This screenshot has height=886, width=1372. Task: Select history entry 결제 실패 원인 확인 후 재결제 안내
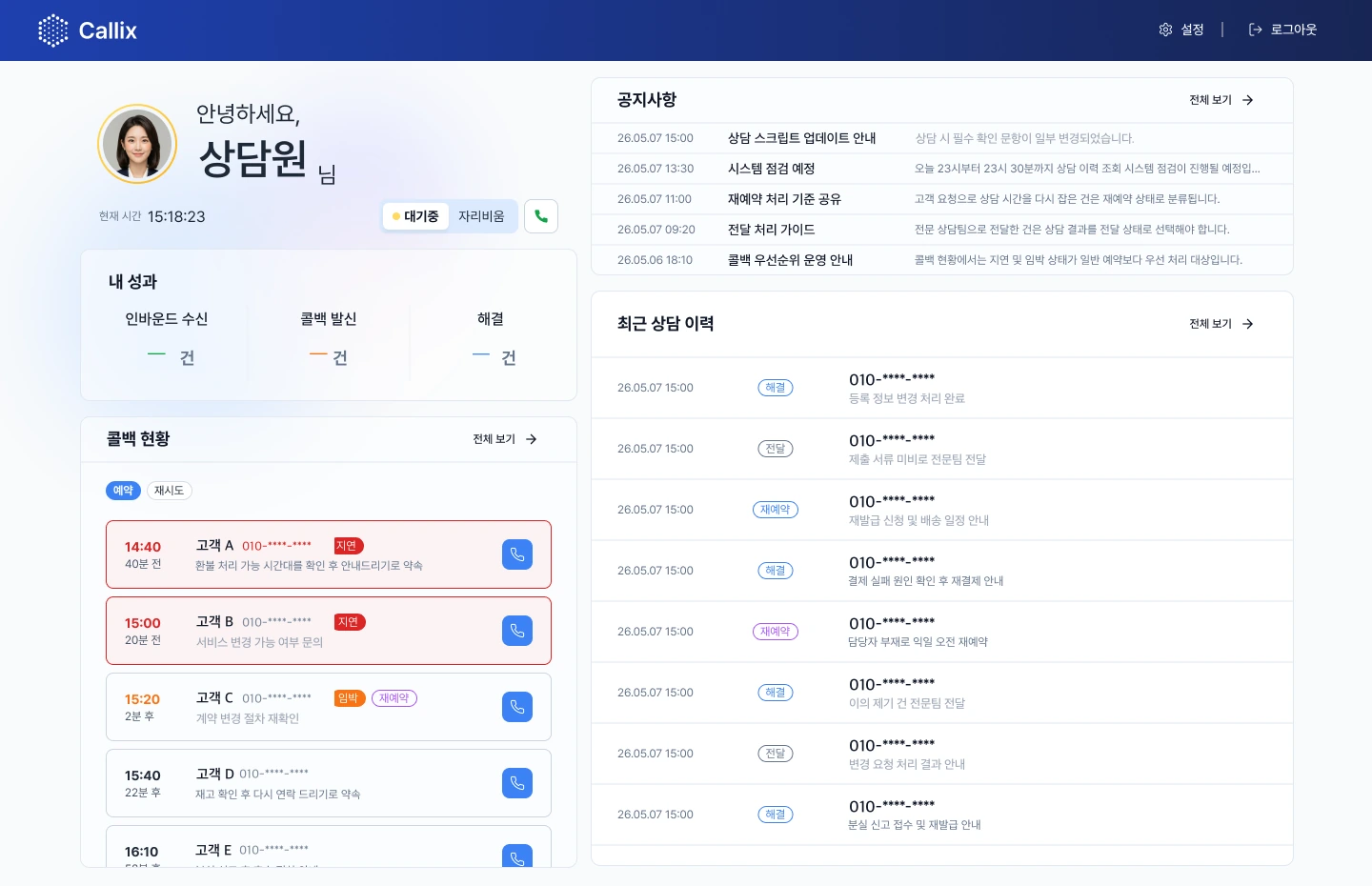tap(942, 571)
